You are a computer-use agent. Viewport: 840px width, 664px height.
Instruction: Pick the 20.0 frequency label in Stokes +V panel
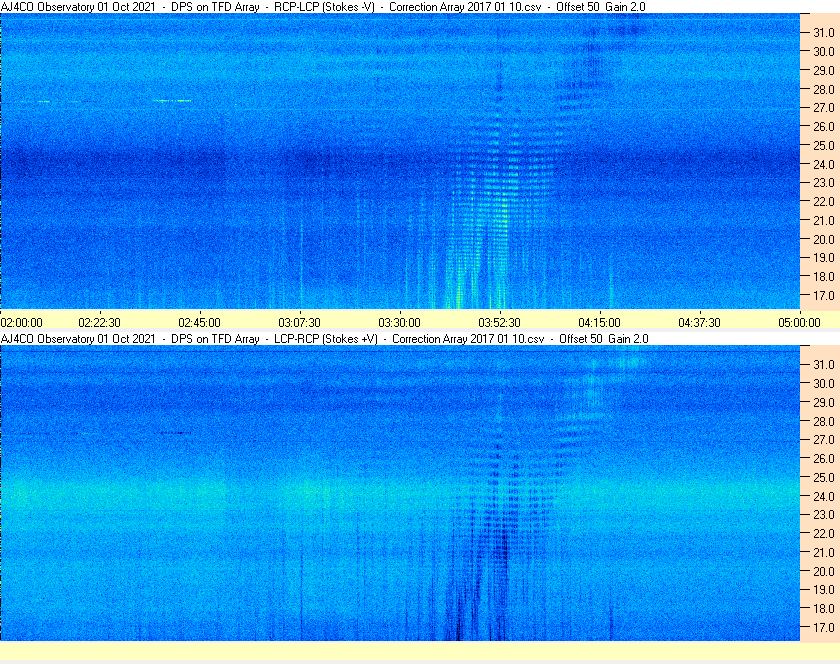(x=824, y=571)
